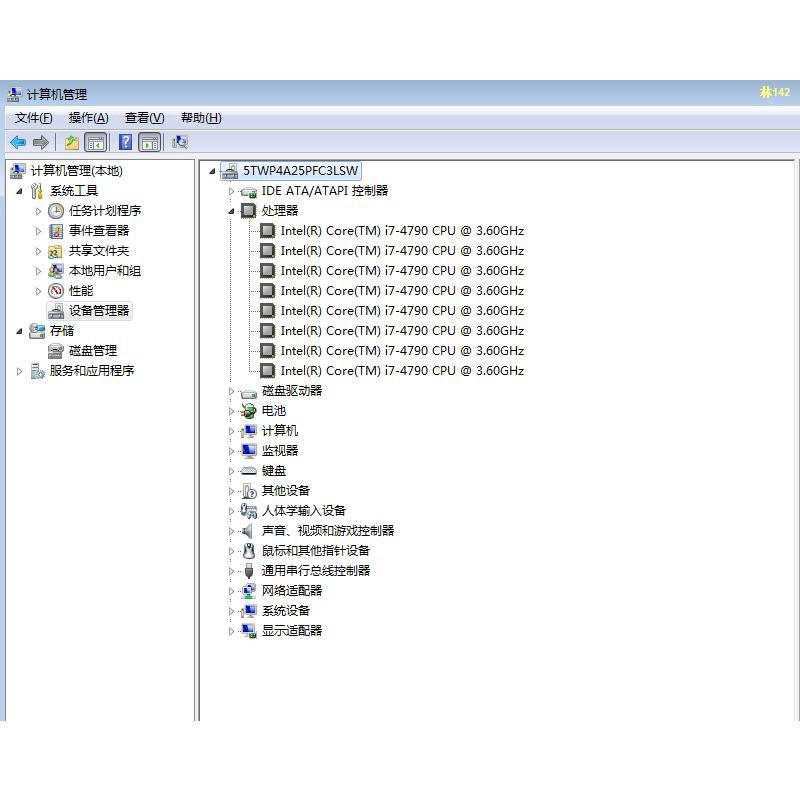Open the 文件(F) menu
800x800 pixels.
[x=33, y=118]
